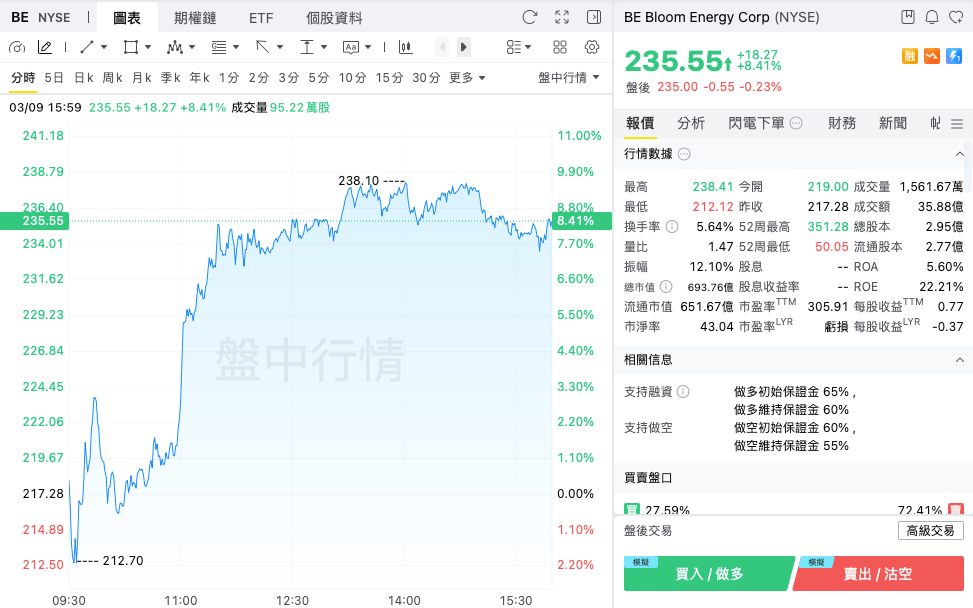Click the refresh chart icon
Viewport: 973px width, 608px height.
coord(529,17)
